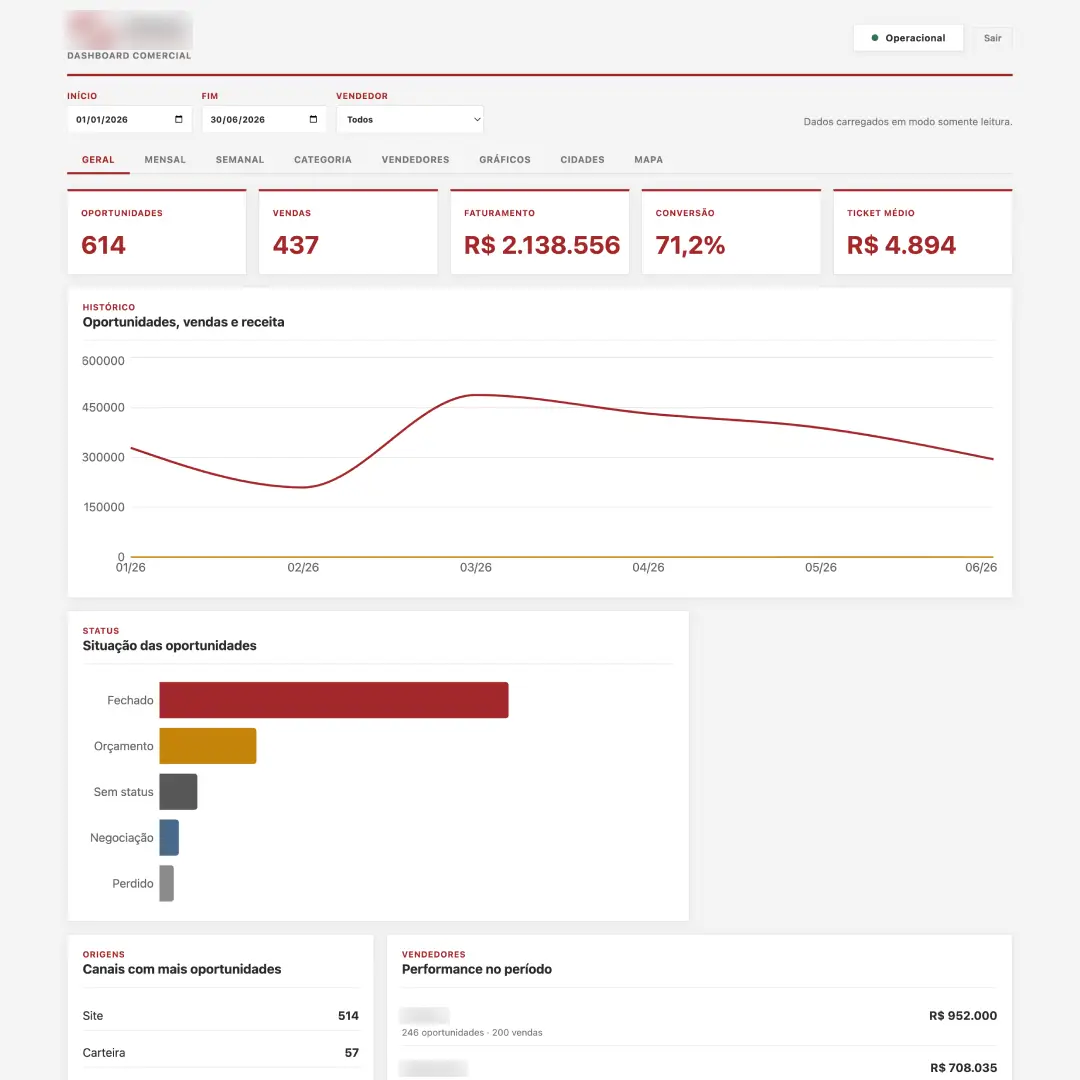Viewport: 1080px width, 1080px height.
Task: Switch to the Gráficos tab
Action: click(505, 160)
